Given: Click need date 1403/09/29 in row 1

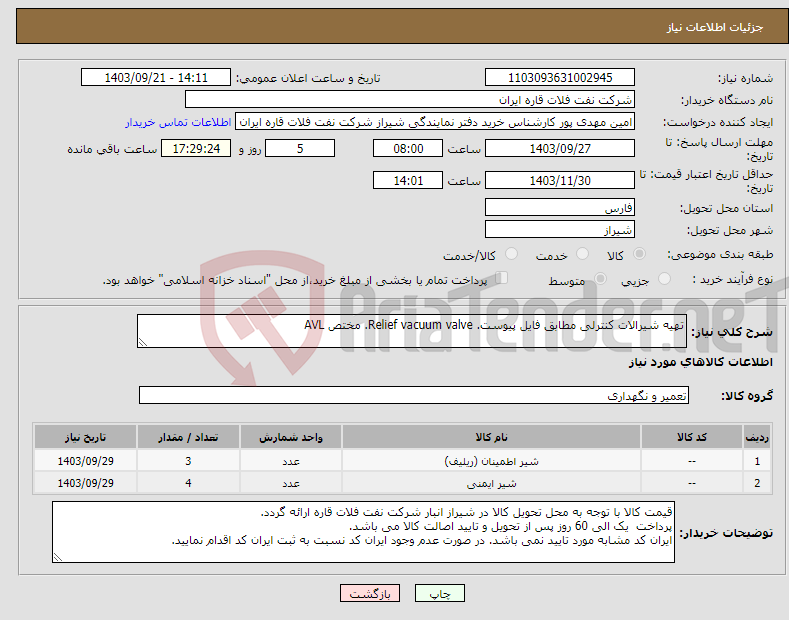Looking at the screenshot, I should pyautogui.click(x=85, y=461).
